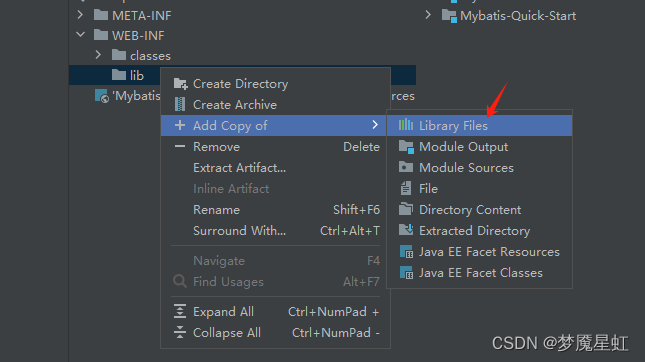645x362 pixels.
Task: Click the File document icon in submenu
Action: [x=406, y=188]
